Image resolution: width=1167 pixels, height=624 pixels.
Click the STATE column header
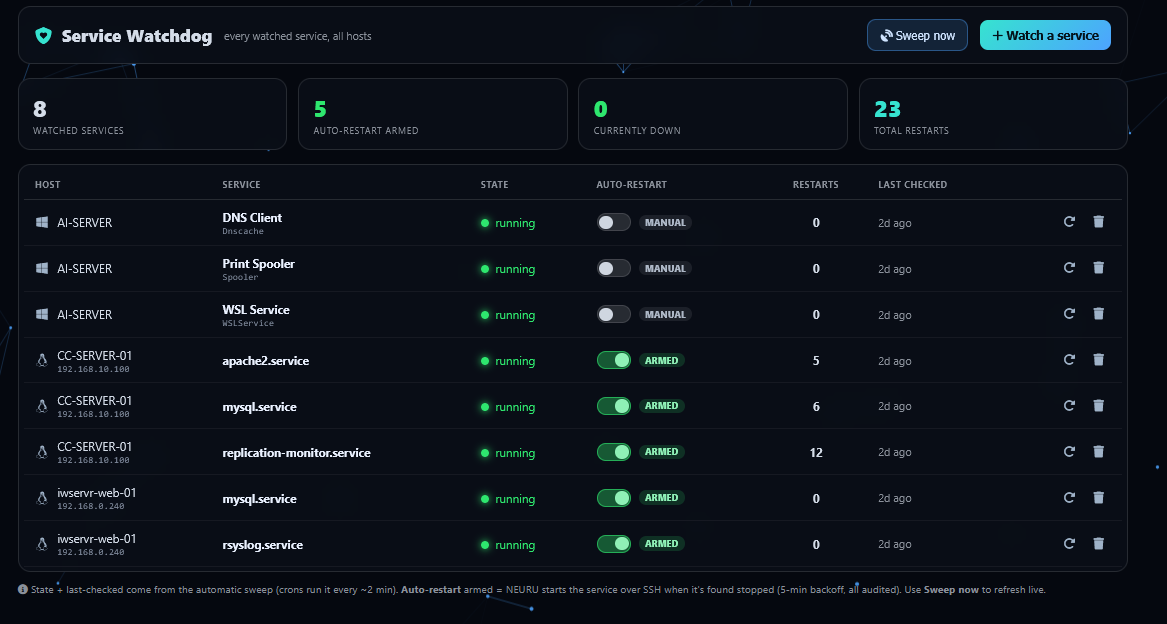point(494,185)
